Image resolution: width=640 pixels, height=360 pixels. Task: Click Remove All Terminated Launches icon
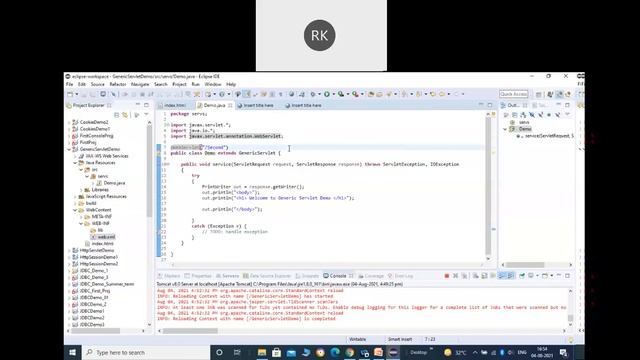pyautogui.click(x=464, y=276)
